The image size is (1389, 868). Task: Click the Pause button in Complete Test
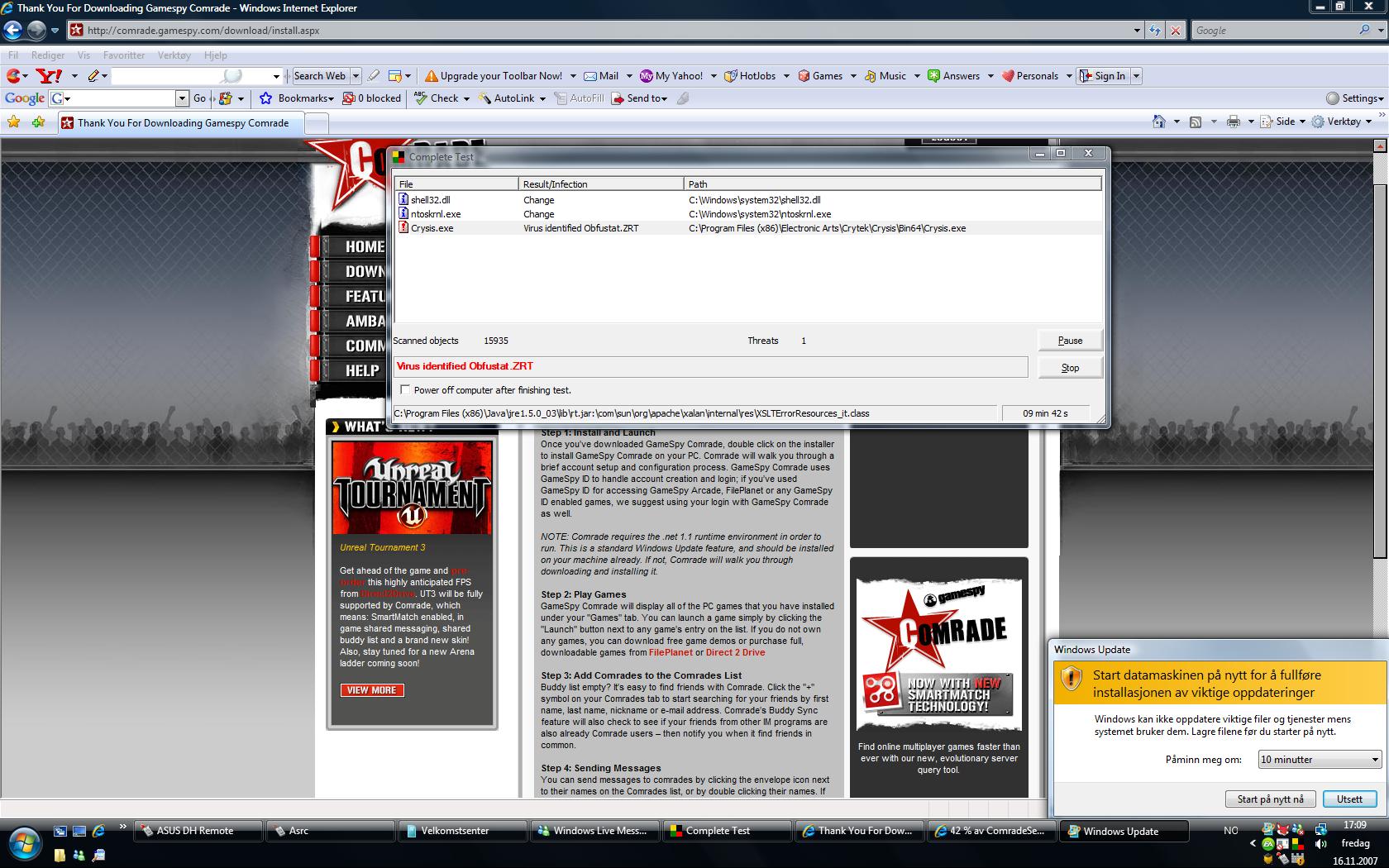1070,341
